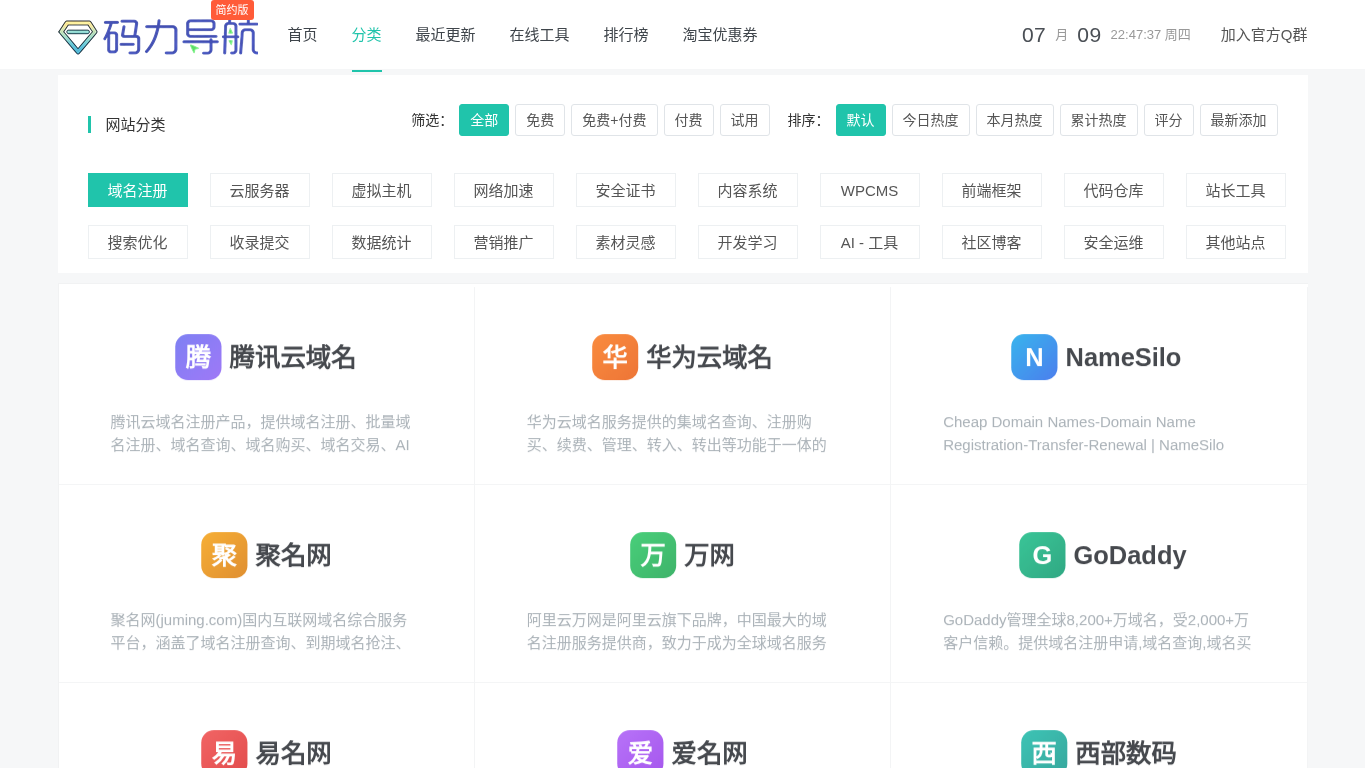Select the 内容系统 category
This screenshot has width=1365, height=768.
(x=748, y=190)
